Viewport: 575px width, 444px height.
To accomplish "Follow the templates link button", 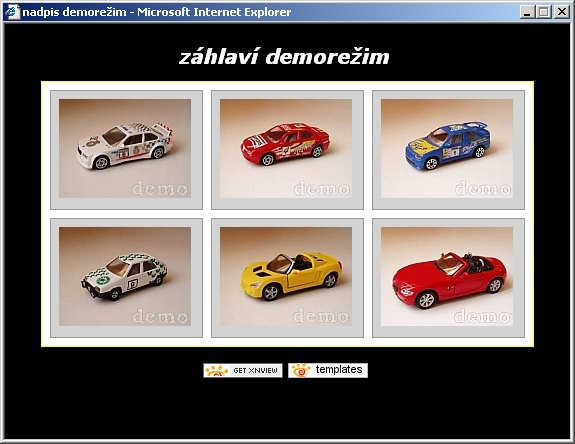I will pyautogui.click(x=328, y=370).
